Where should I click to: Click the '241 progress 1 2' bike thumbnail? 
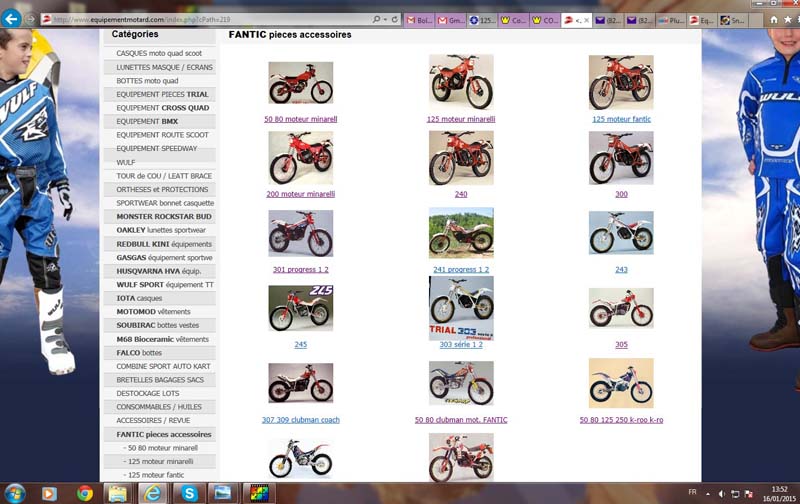tap(461, 233)
